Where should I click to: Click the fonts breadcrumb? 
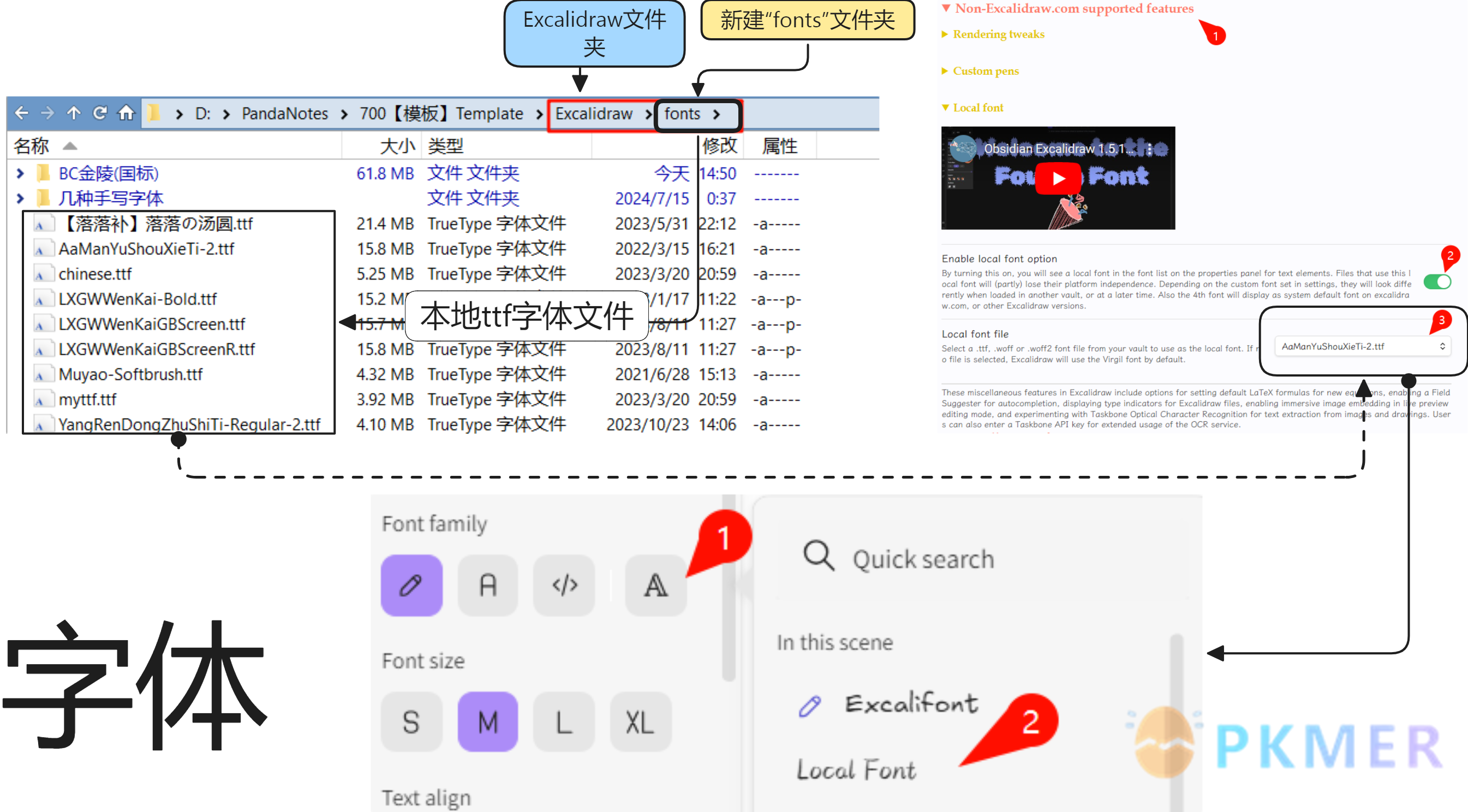pos(682,114)
